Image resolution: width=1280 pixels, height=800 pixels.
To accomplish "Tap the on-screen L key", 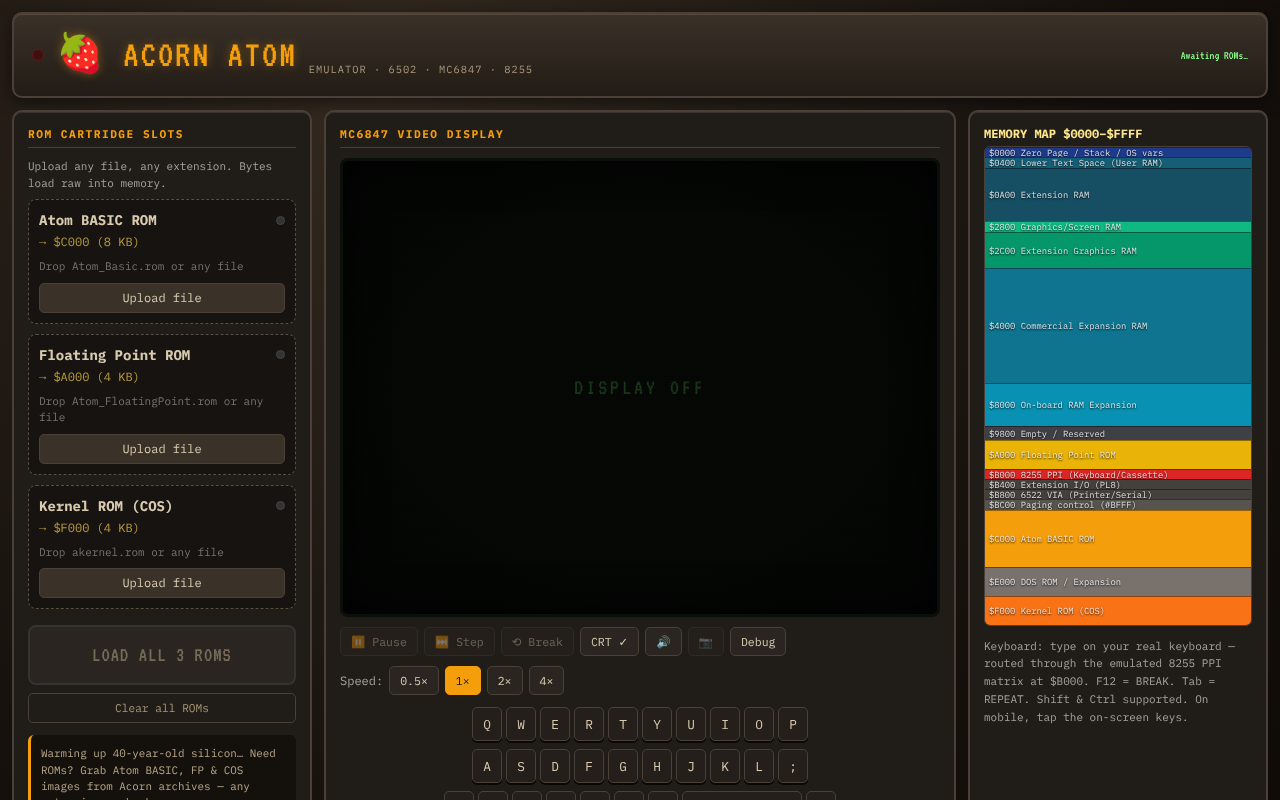I will (759, 766).
